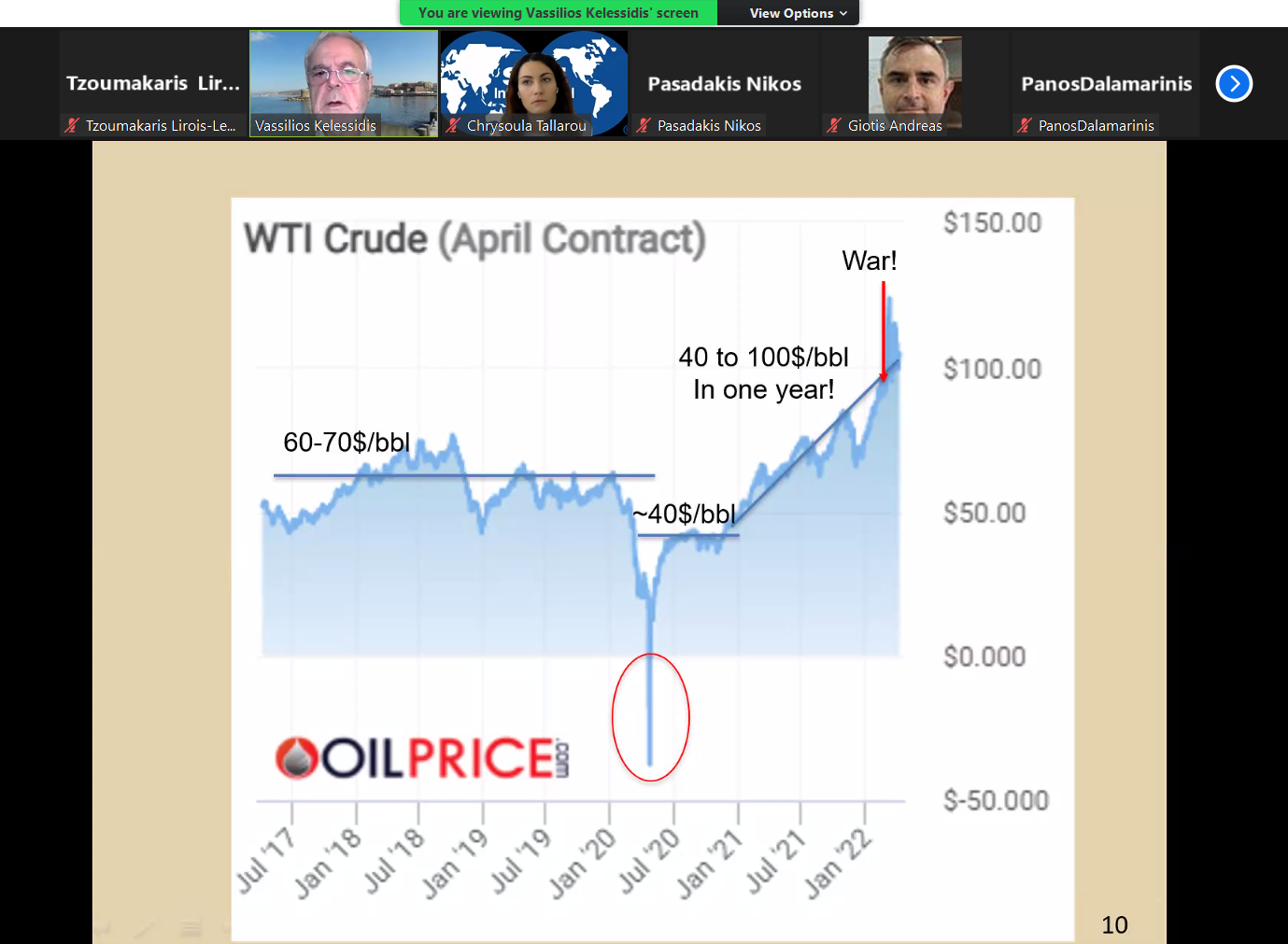Click muted mic icon beside Chrysoula Tallarou

[453, 125]
